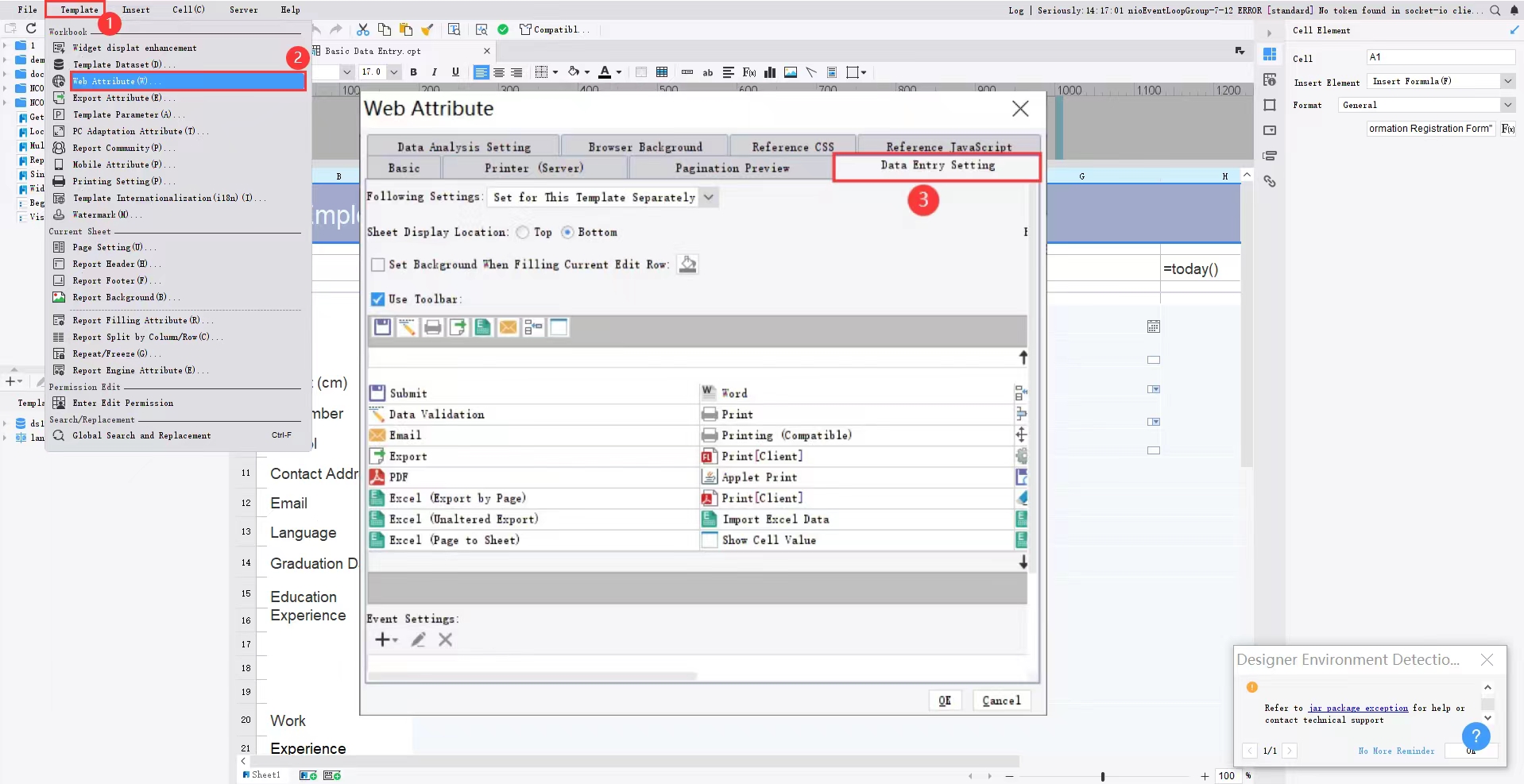The height and width of the screenshot is (784, 1524).
Task: Switch to the Pagination Preview tab
Action: pyautogui.click(x=732, y=168)
